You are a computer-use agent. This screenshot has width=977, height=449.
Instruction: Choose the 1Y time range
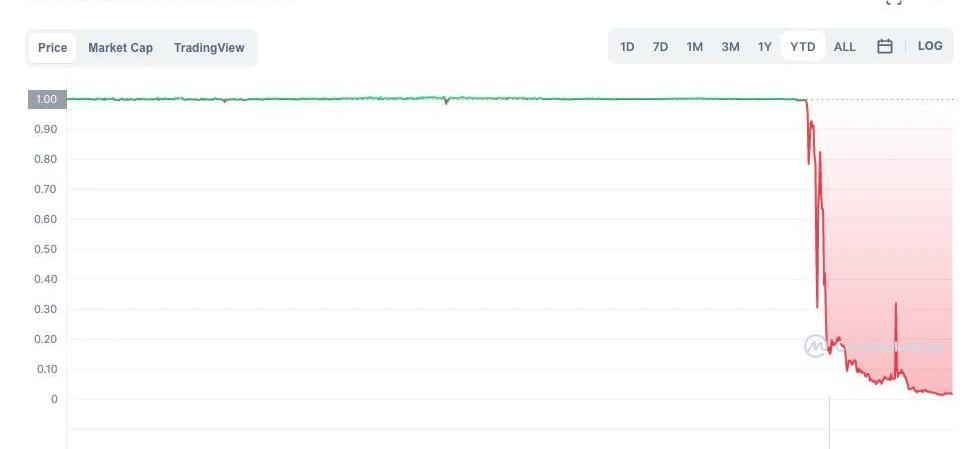(764, 47)
